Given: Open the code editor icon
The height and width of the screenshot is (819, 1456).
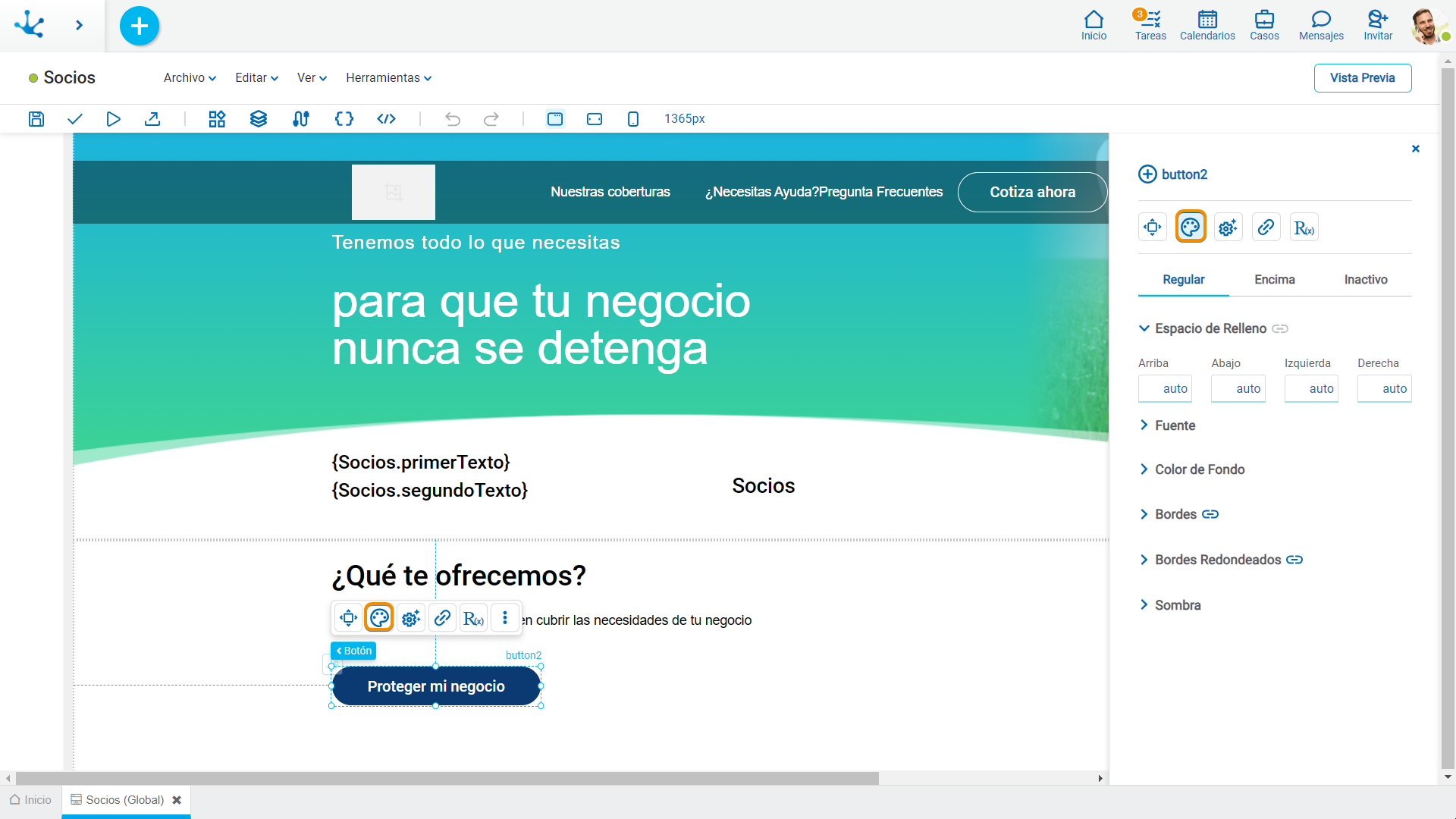Looking at the screenshot, I should point(387,119).
